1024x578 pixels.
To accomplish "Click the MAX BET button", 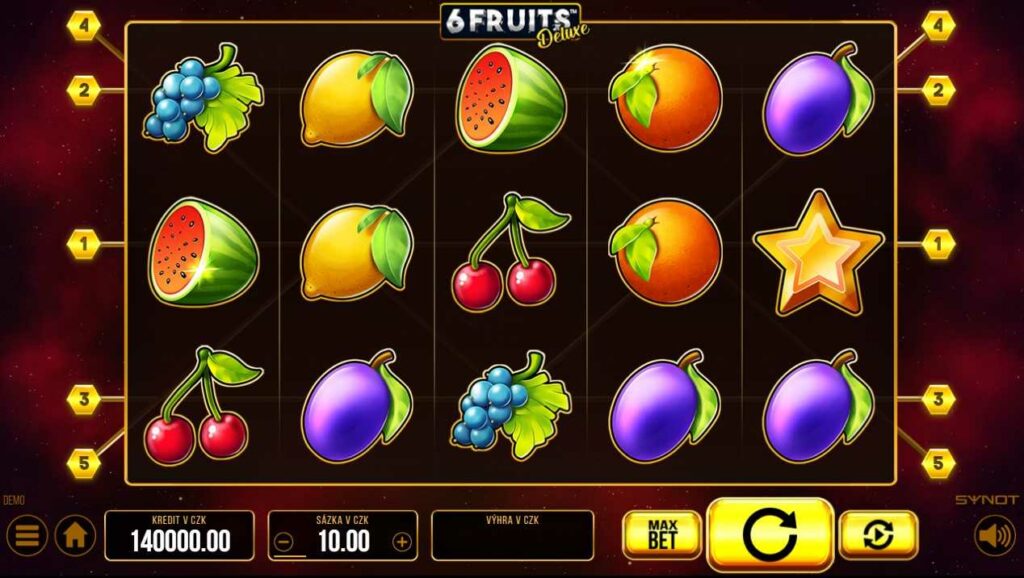I will (x=662, y=535).
